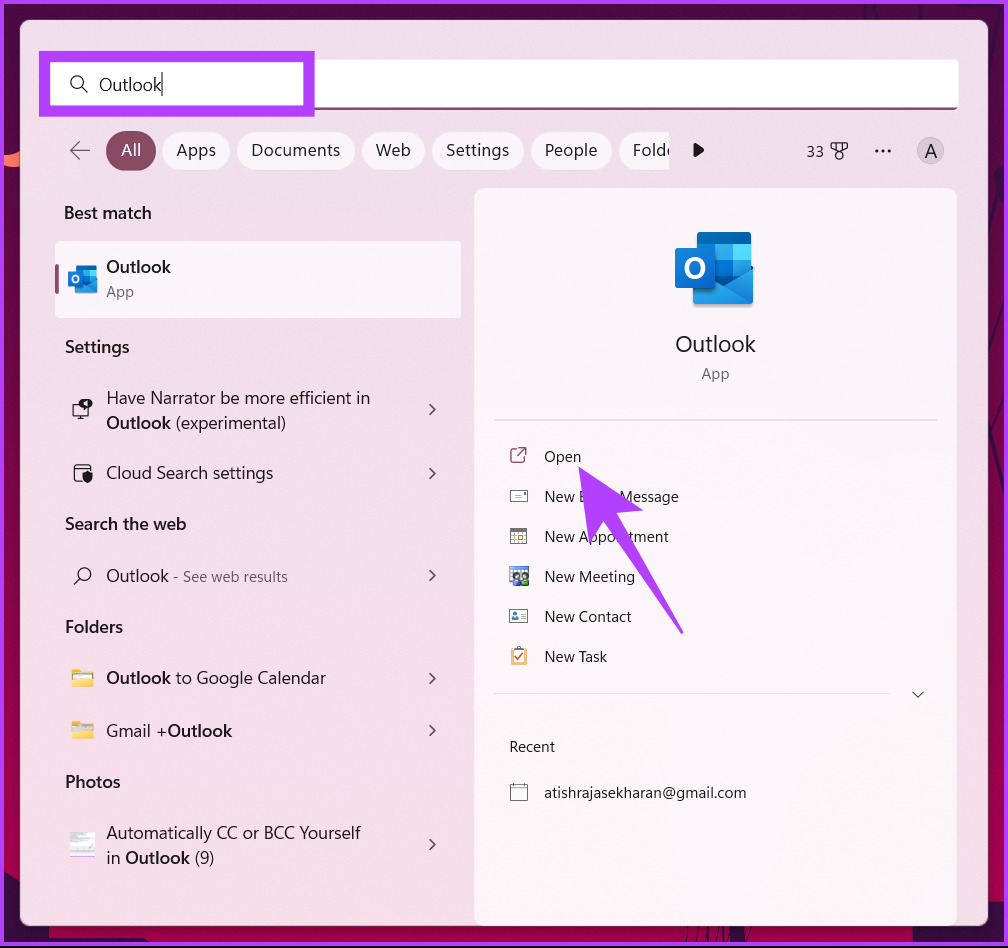Switch to the People filter tab
The width and height of the screenshot is (1008, 948).
[x=571, y=150]
